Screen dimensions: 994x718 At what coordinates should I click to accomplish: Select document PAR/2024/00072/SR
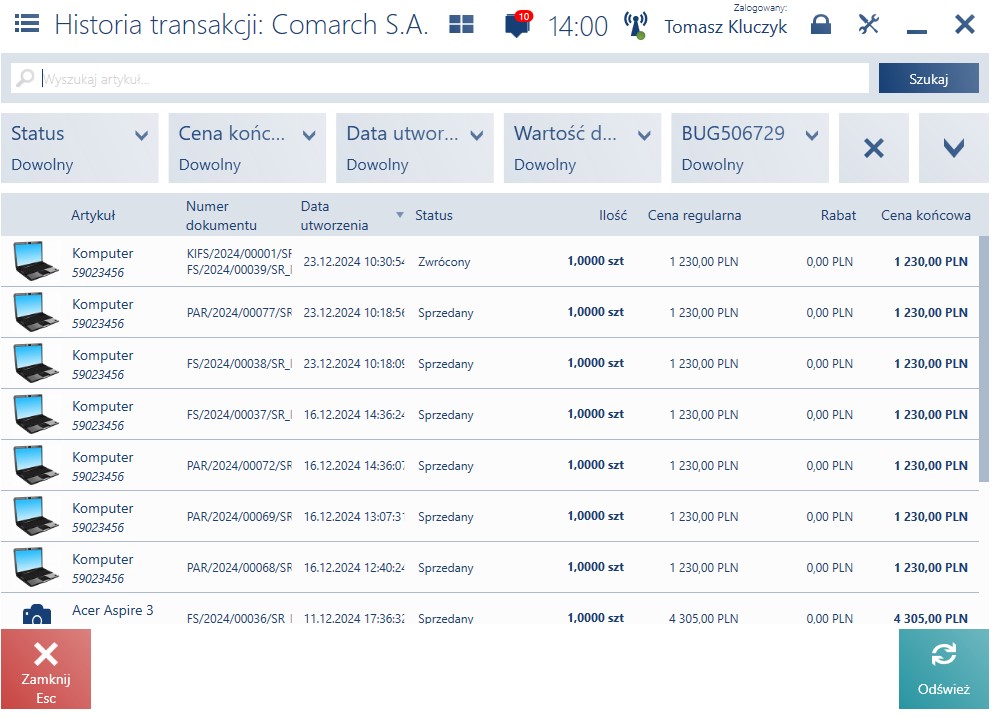[239, 466]
